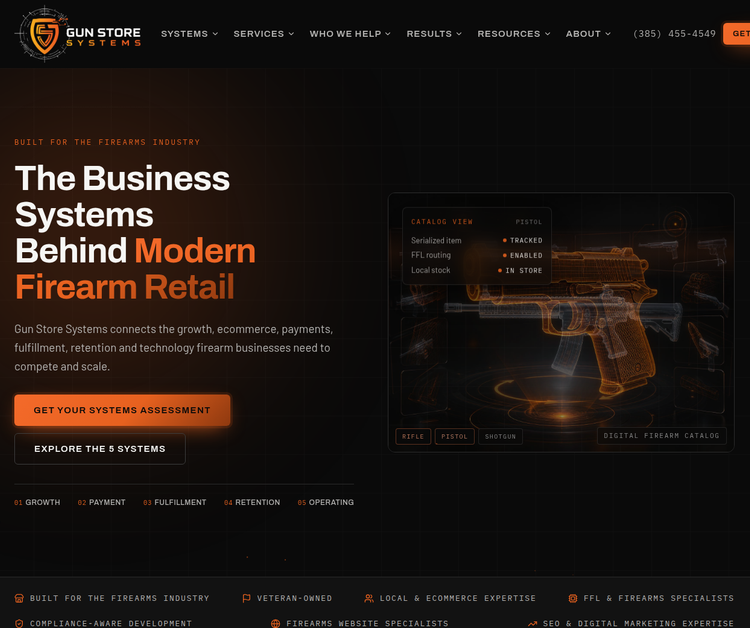750x628 pixels.
Task: Click the IN STORE status value
Action: pyautogui.click(x=524, y=270)
